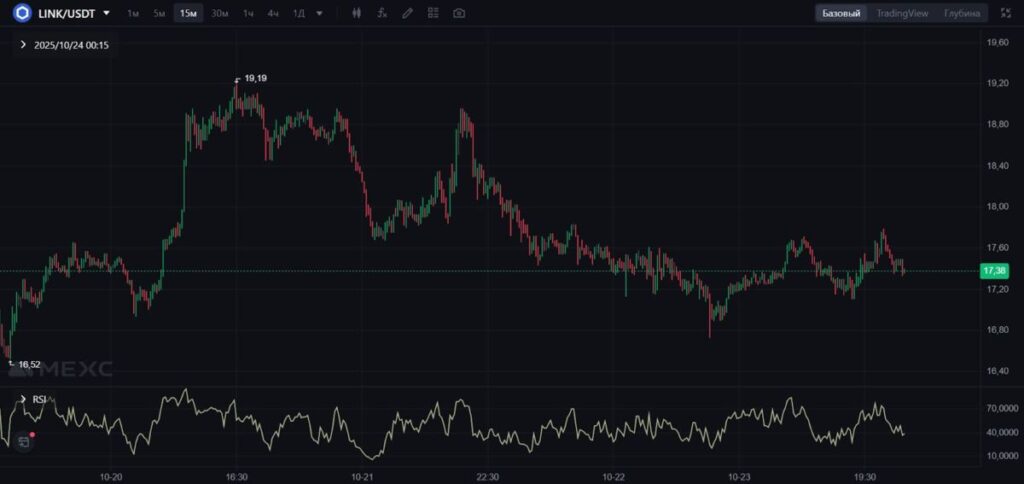Viewport: 1024px width, 484px height.
Task: Expand the 2025/10/24 candle info legend
Action: tap(23, 45)
